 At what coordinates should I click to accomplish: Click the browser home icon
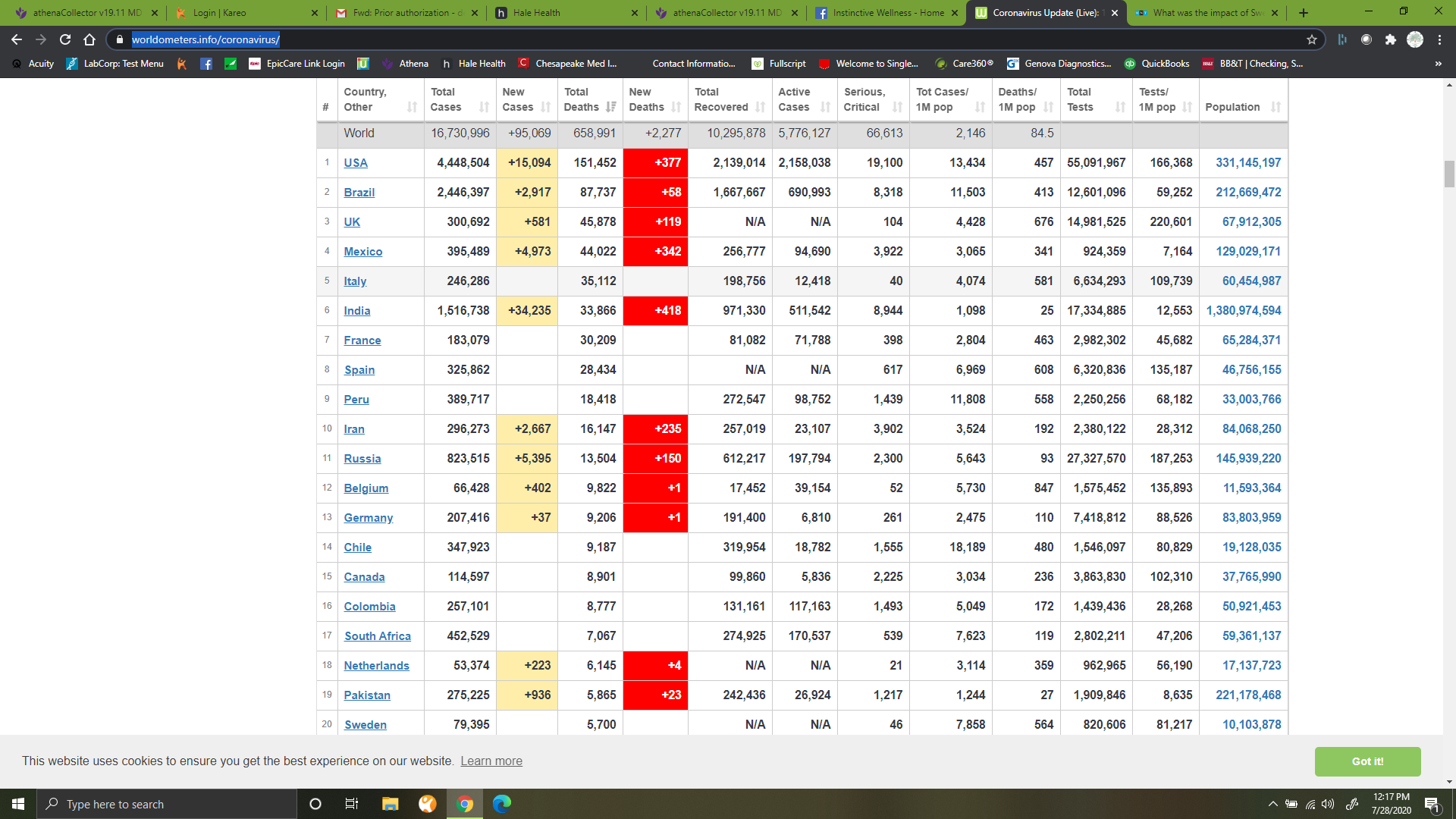click(x=89, y=39)
